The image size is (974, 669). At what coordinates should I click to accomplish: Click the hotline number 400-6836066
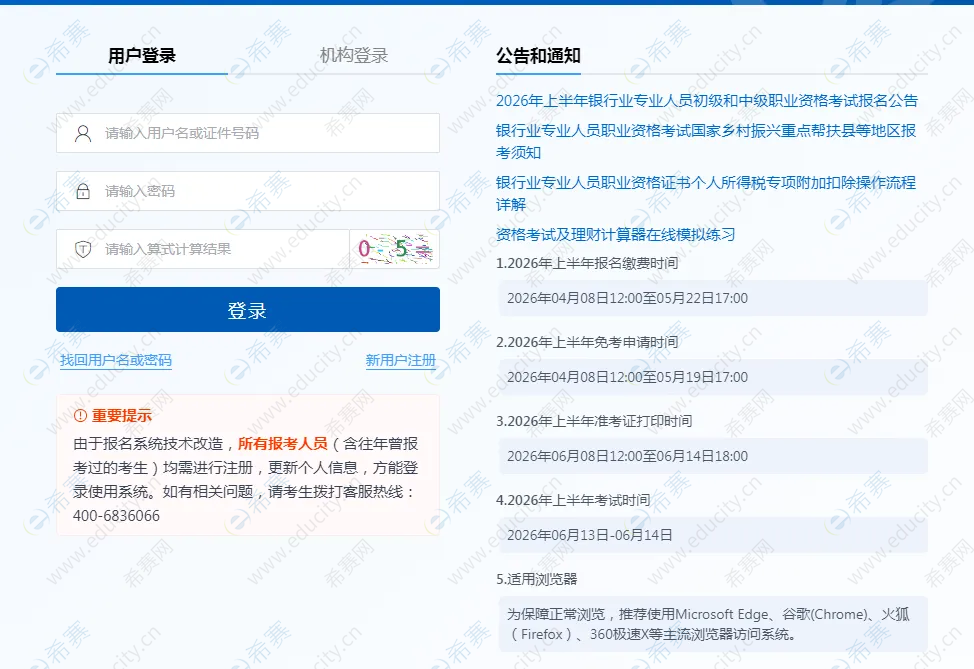[x=116, y=516]
